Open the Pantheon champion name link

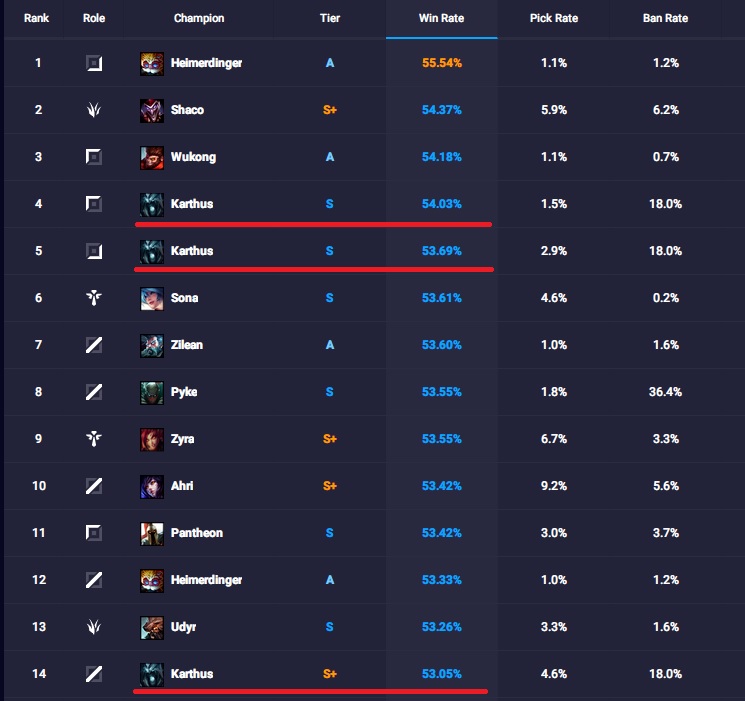tap(197, 533)
